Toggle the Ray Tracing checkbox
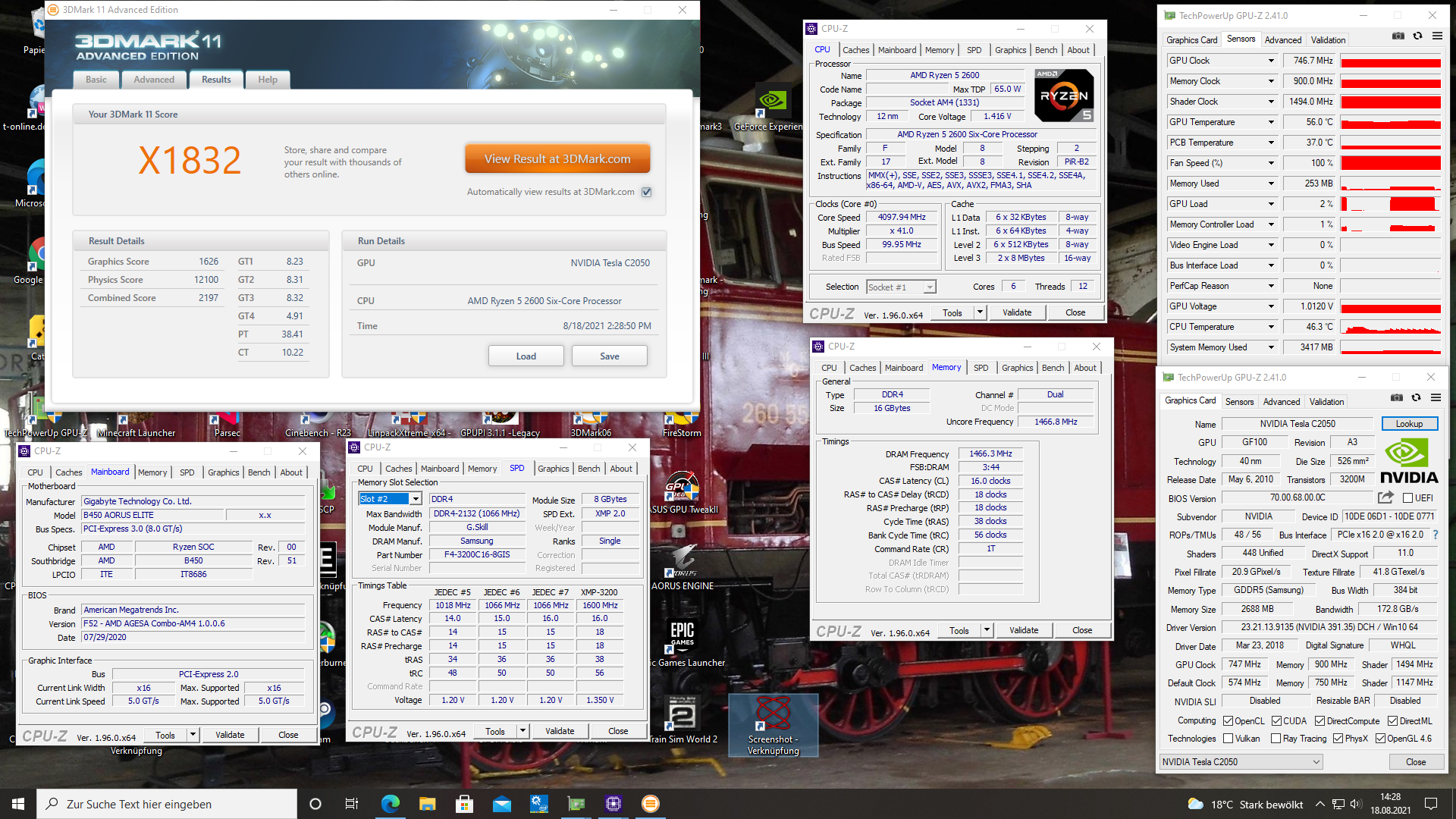1456x819 pixels. point(1276,739)
